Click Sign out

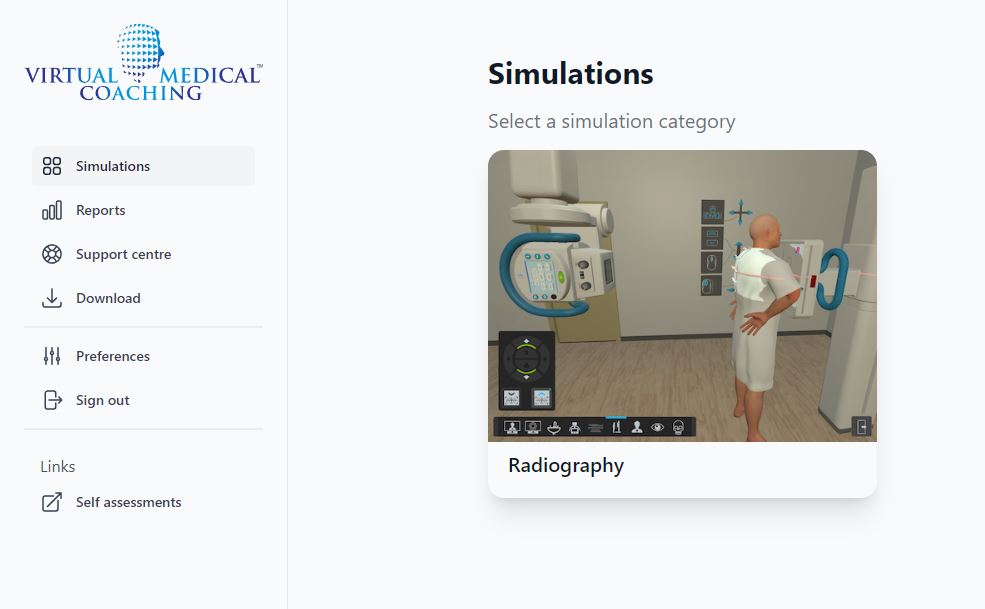tap(102, 400)
